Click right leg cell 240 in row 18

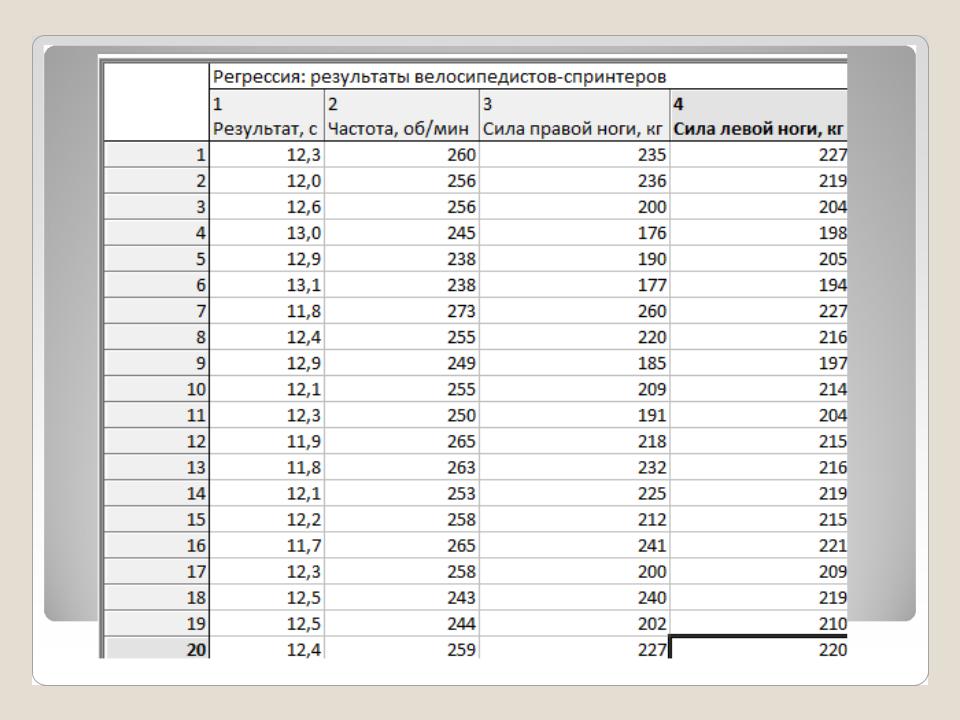pyautogui.click(x=575, y=598)
